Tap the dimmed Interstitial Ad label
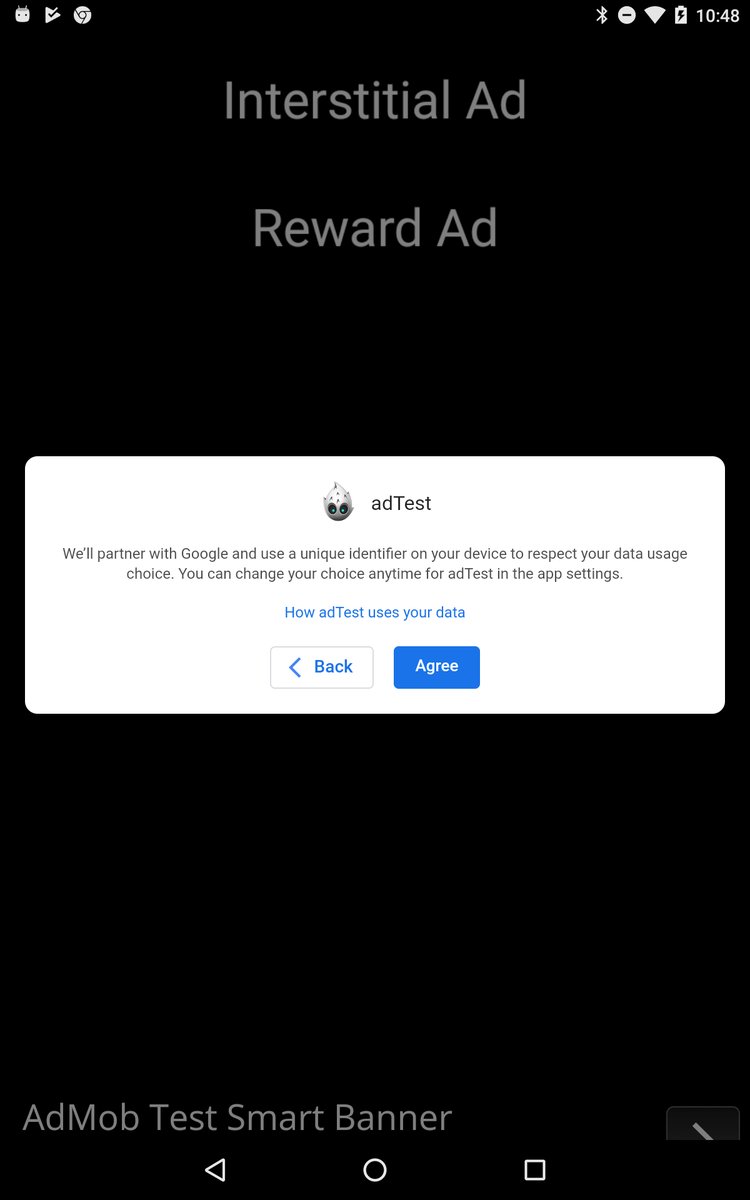Viewport: 750px width, 1200px height. click(375, 100)
